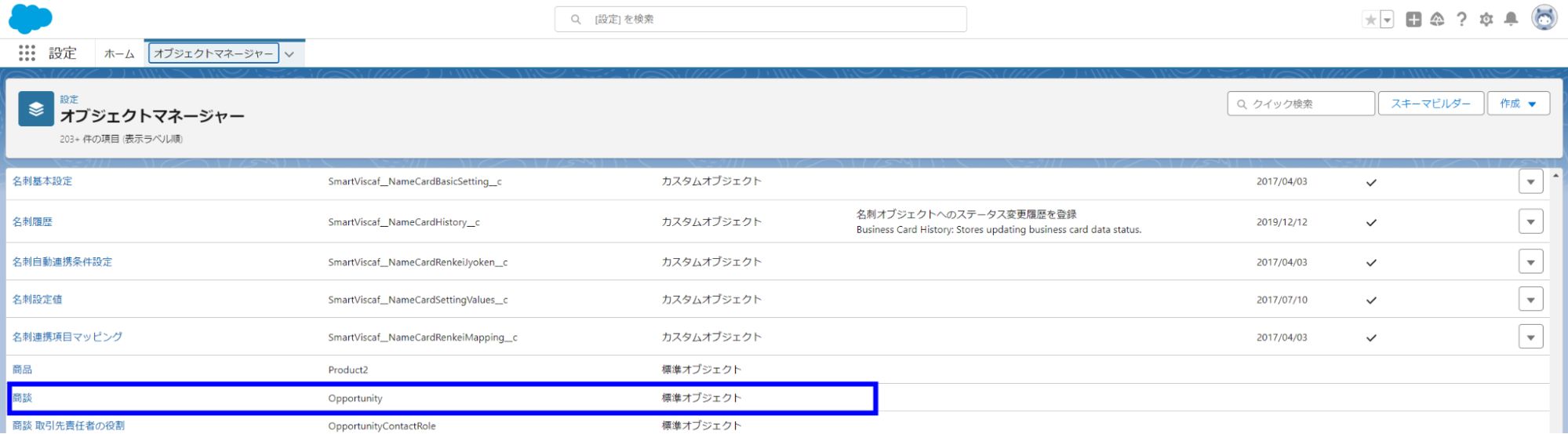Viewport: 1568px width, 434px height.
Task: Open the setup gear icon
Action: coord(1486,20)
